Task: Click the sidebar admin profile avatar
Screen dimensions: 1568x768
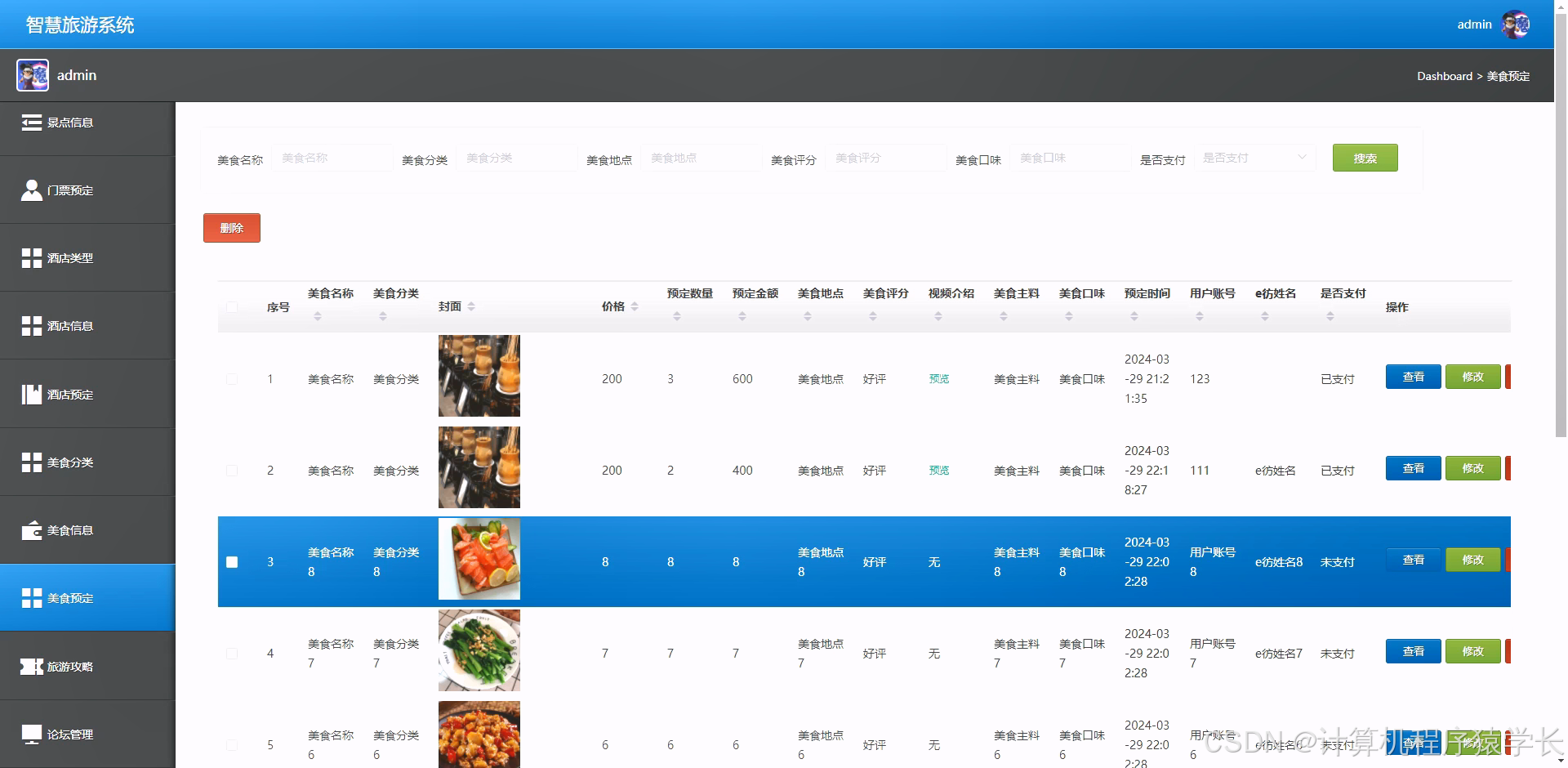Action: 33,75
